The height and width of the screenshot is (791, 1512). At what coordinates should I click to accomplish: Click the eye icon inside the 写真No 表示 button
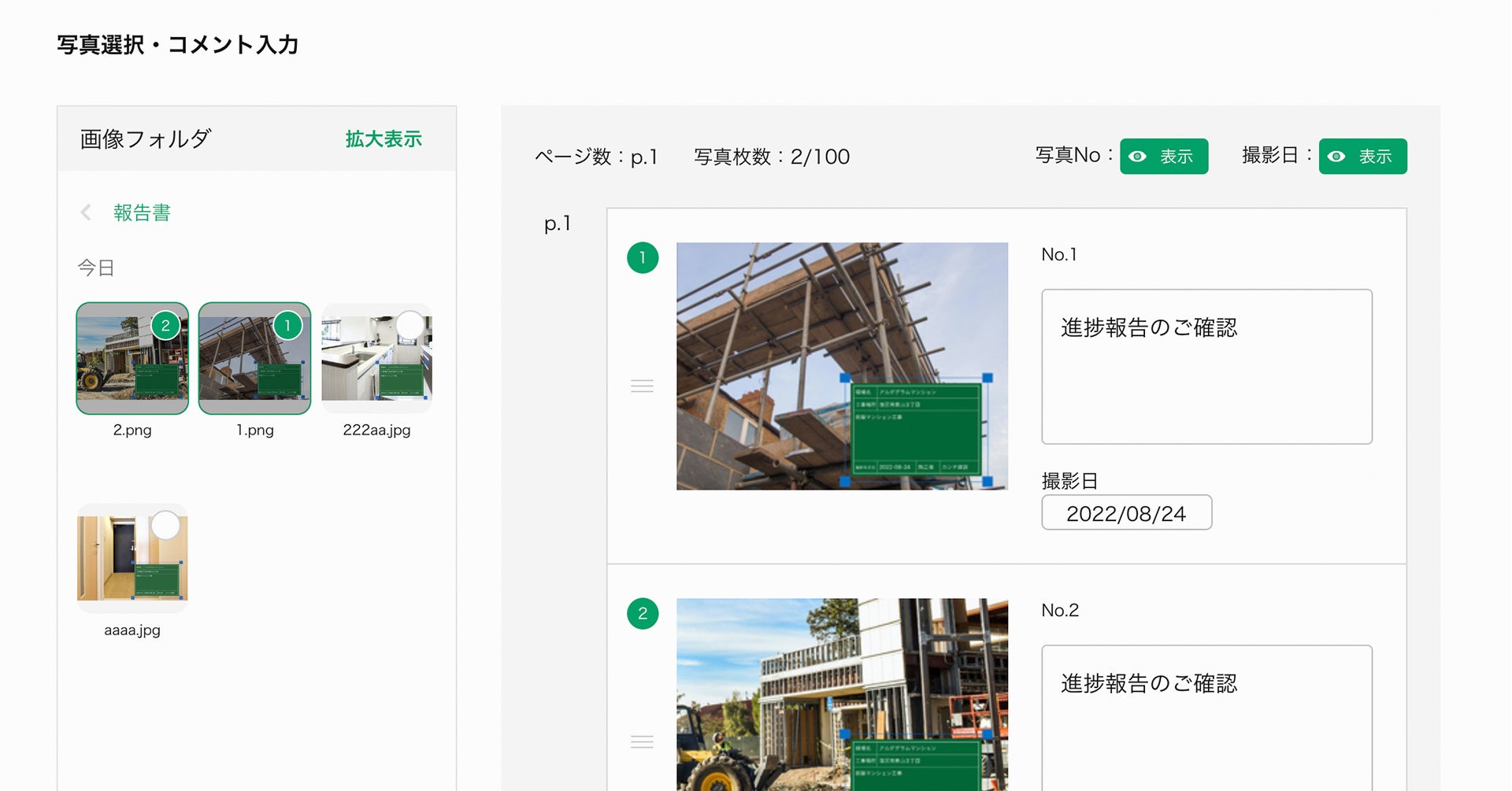coord(1138,157)
